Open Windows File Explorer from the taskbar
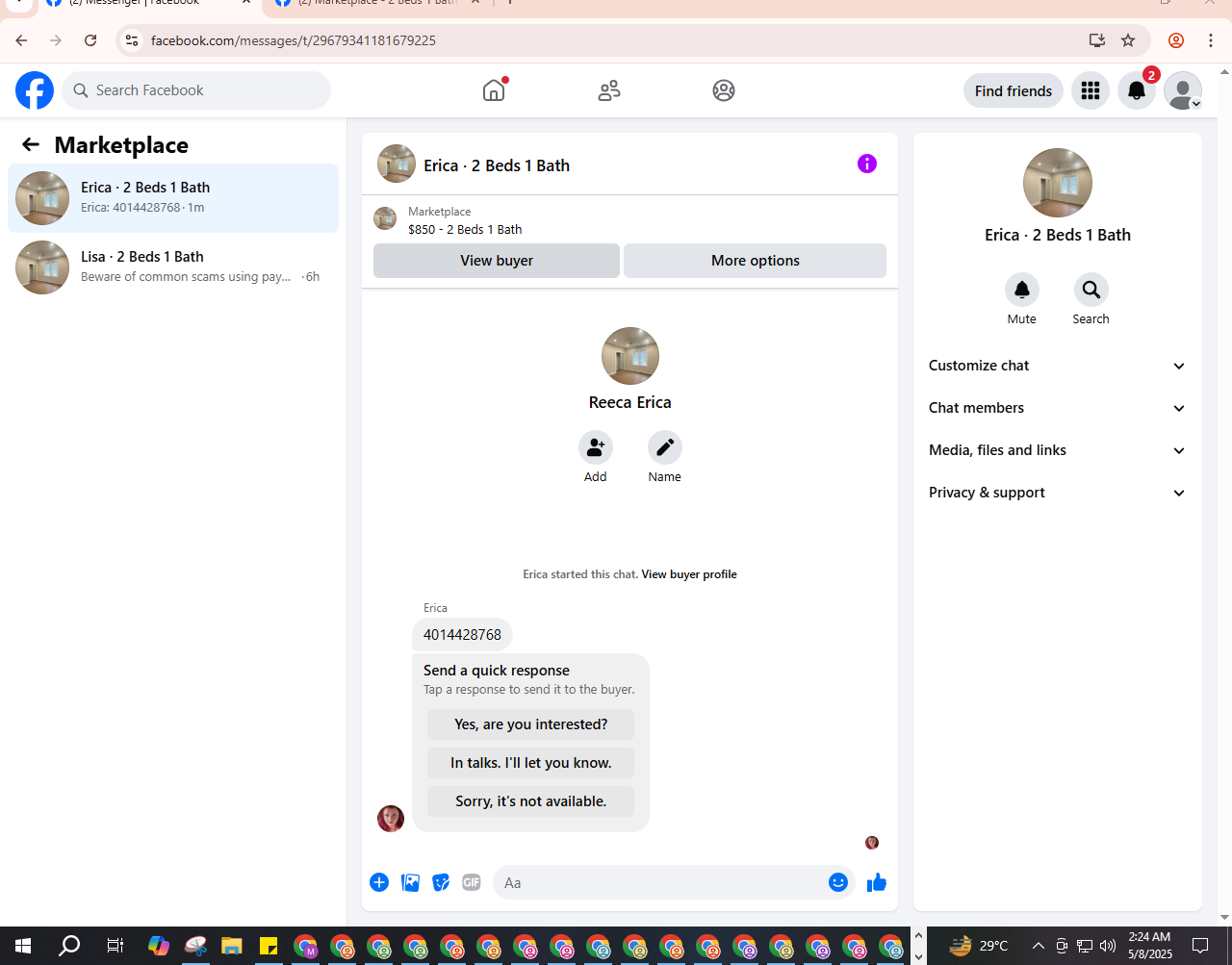The width and height of the screenshot is (1232, 965). tap(231, 946)
